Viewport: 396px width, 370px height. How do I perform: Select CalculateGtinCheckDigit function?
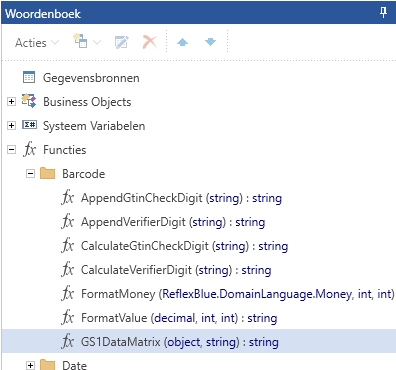[x=185, y=246]
